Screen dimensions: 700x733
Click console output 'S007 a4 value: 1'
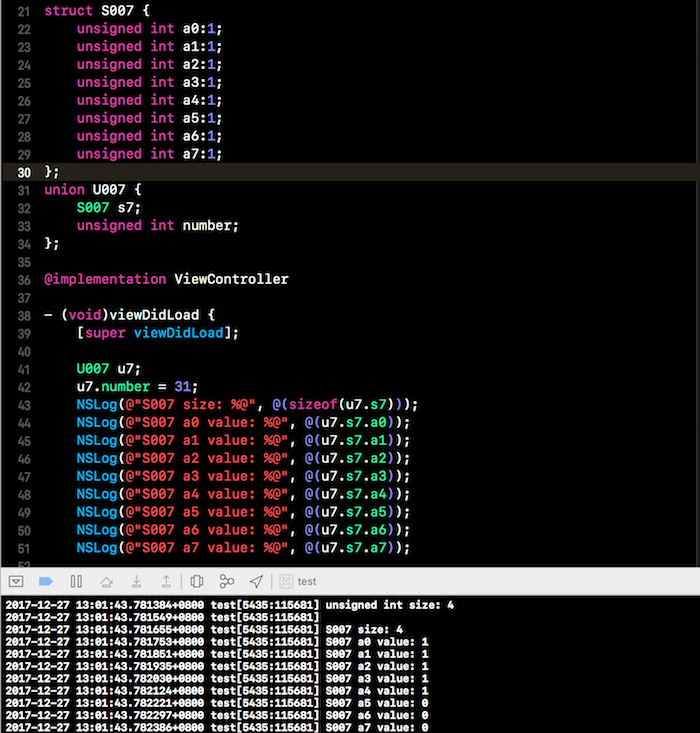[x=377, y=690]
